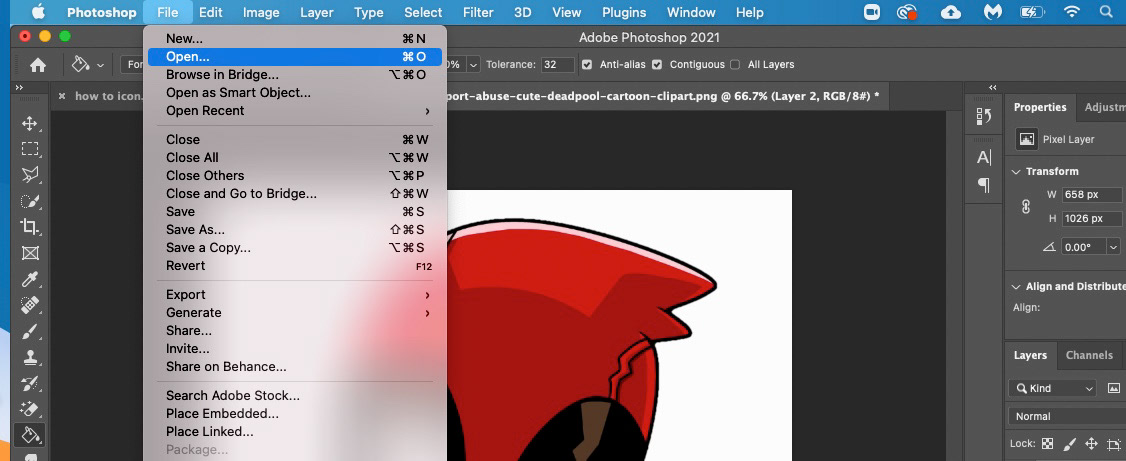Collapse the Align and Distribute section

(1016, 287)
